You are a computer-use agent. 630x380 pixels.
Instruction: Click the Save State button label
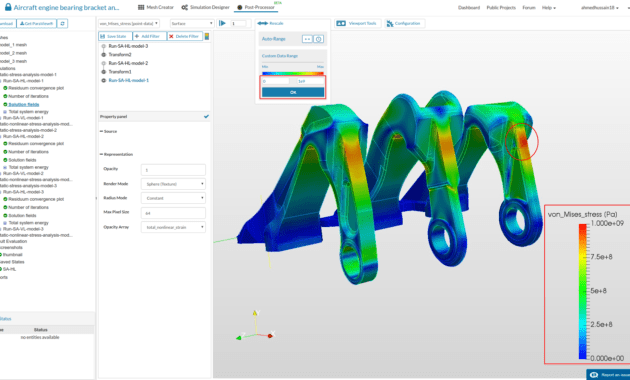pos(117,36)
